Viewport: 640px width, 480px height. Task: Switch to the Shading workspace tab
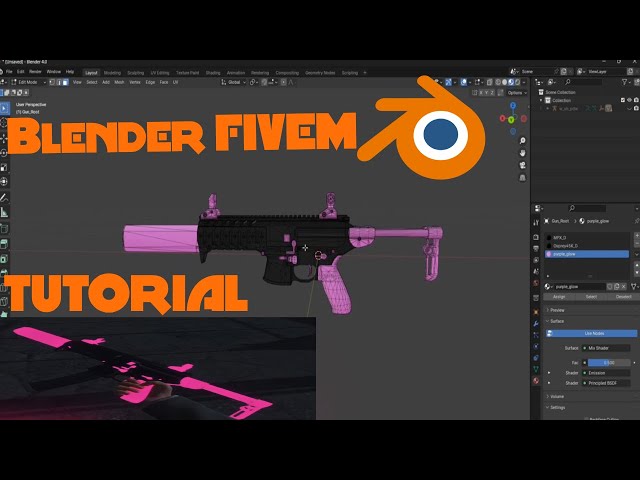tap(213, 73)
